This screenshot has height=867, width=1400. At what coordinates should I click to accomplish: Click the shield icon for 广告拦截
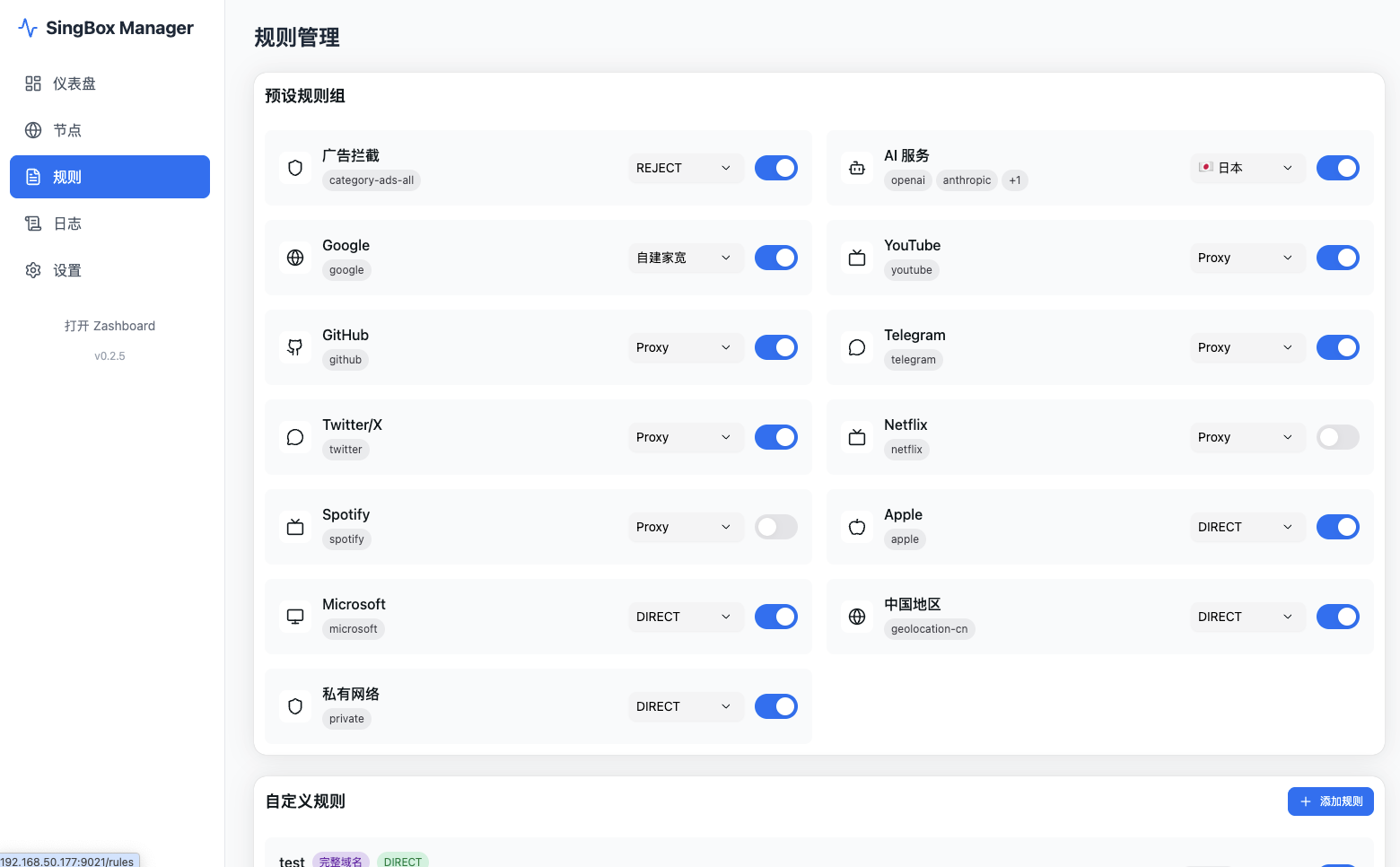point(295,168)
